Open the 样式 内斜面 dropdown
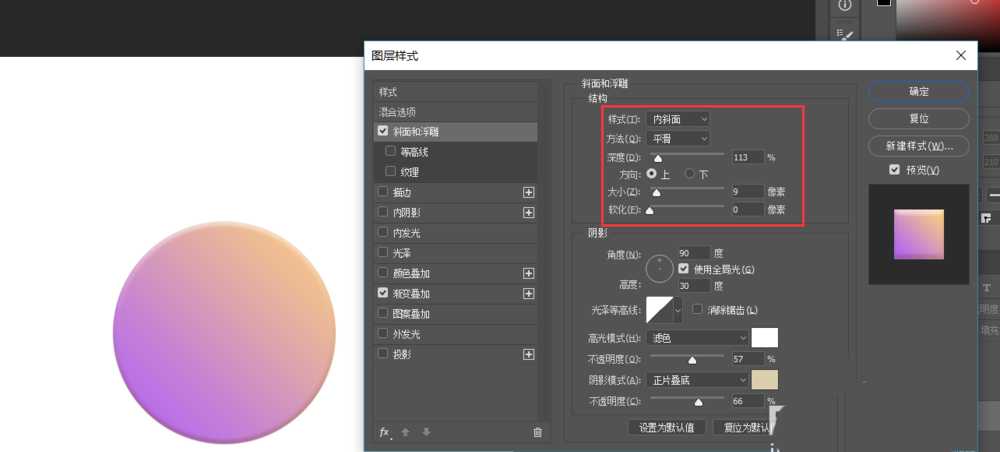1000x452 pixels. click(x=677, y=120)
